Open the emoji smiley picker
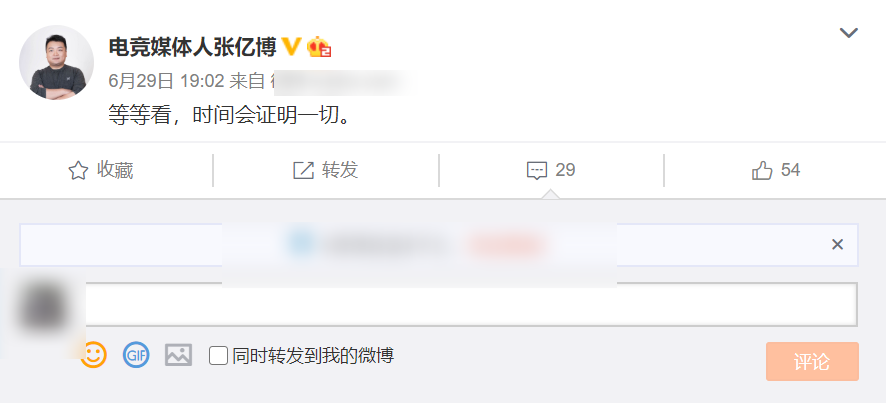This screenshot has height=403, width=886. (93, 355)
